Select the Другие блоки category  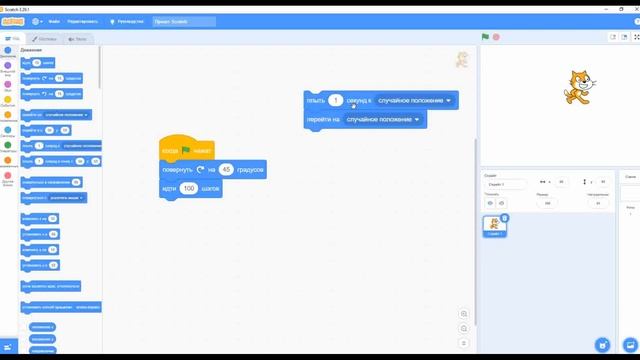click(x=8, y=179)
